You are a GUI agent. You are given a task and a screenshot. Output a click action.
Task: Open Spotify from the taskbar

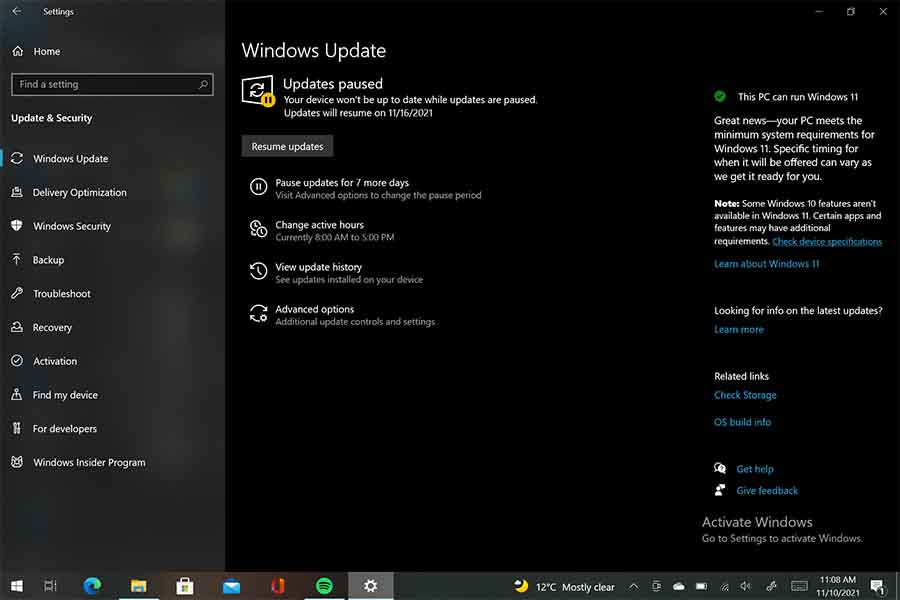pyautogui.click(x=324, y=586)
